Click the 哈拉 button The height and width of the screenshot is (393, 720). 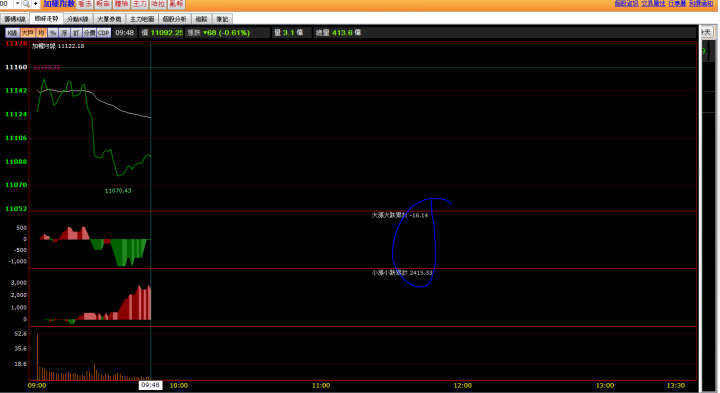click(158, 4)
